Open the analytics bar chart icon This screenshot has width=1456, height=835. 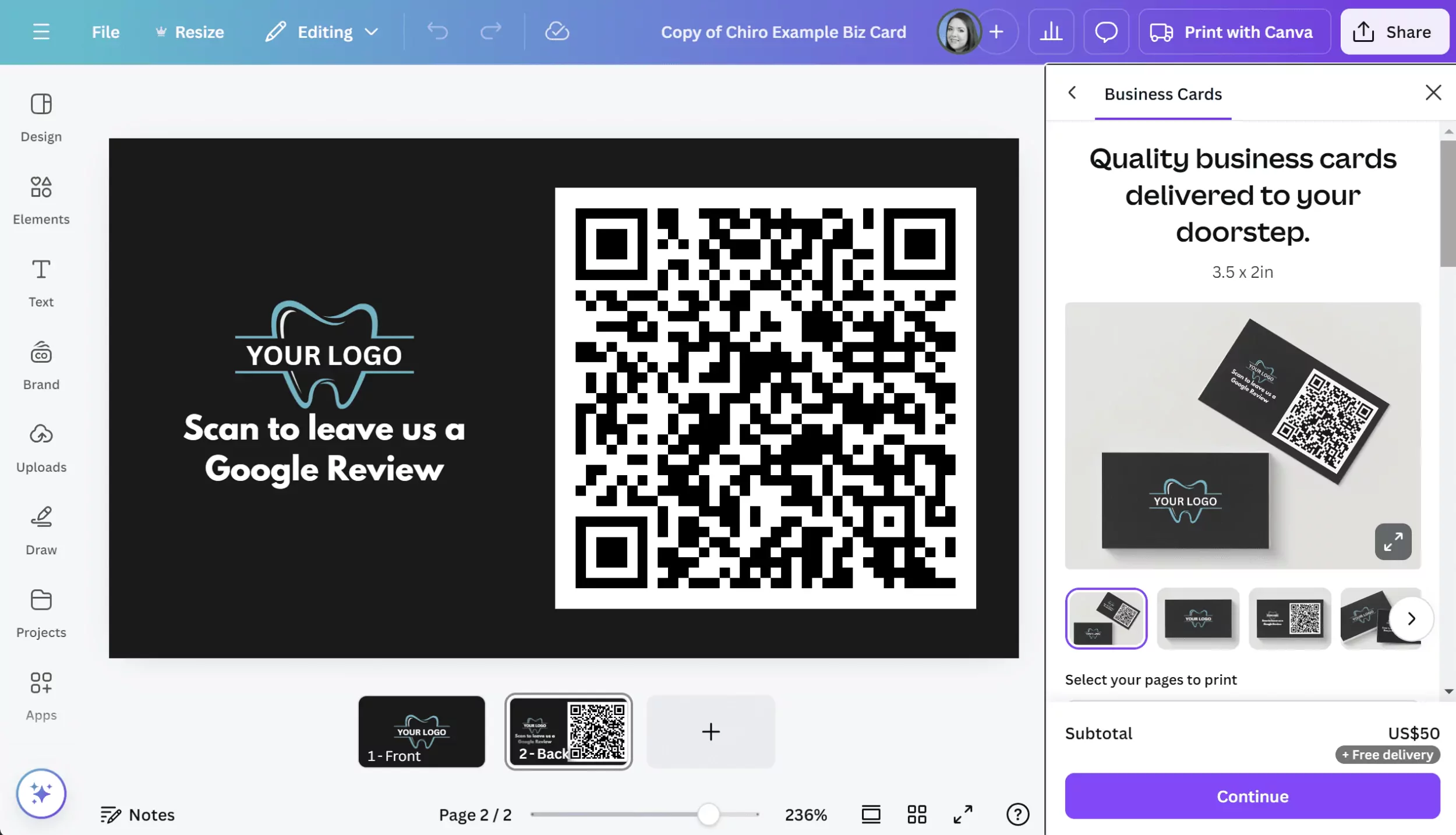point(1051,31)
